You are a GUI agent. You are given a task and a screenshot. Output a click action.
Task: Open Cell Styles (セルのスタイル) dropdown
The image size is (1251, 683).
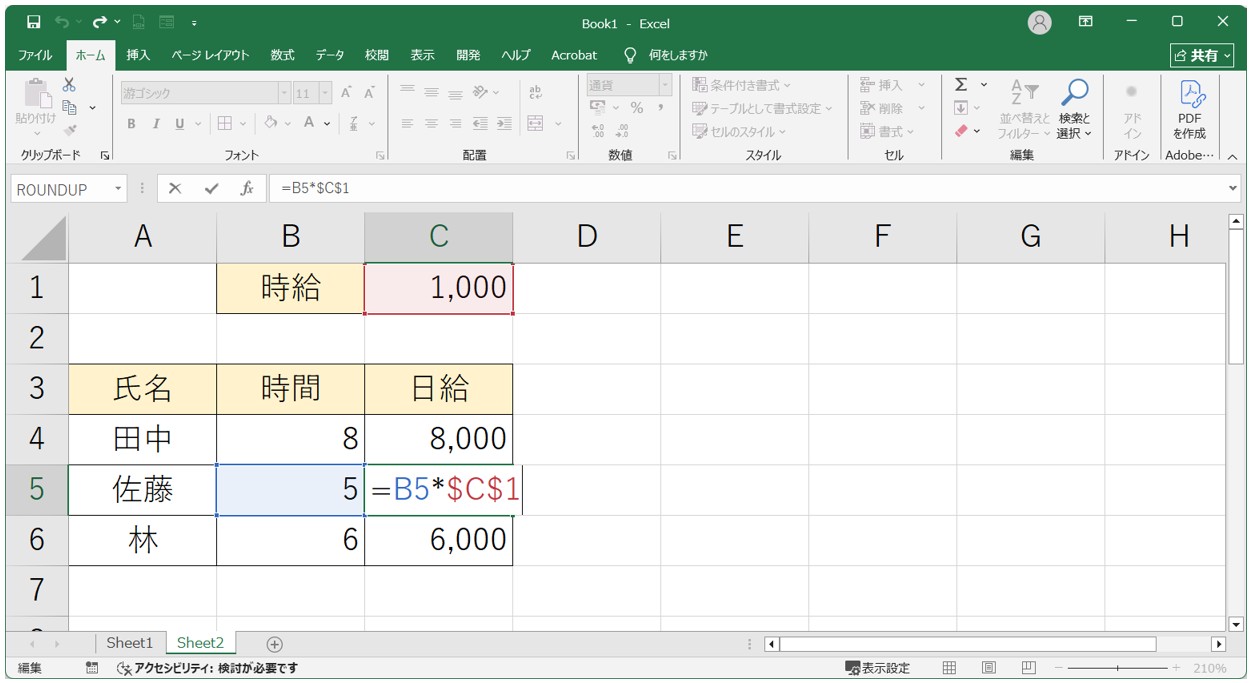point(739,131)
